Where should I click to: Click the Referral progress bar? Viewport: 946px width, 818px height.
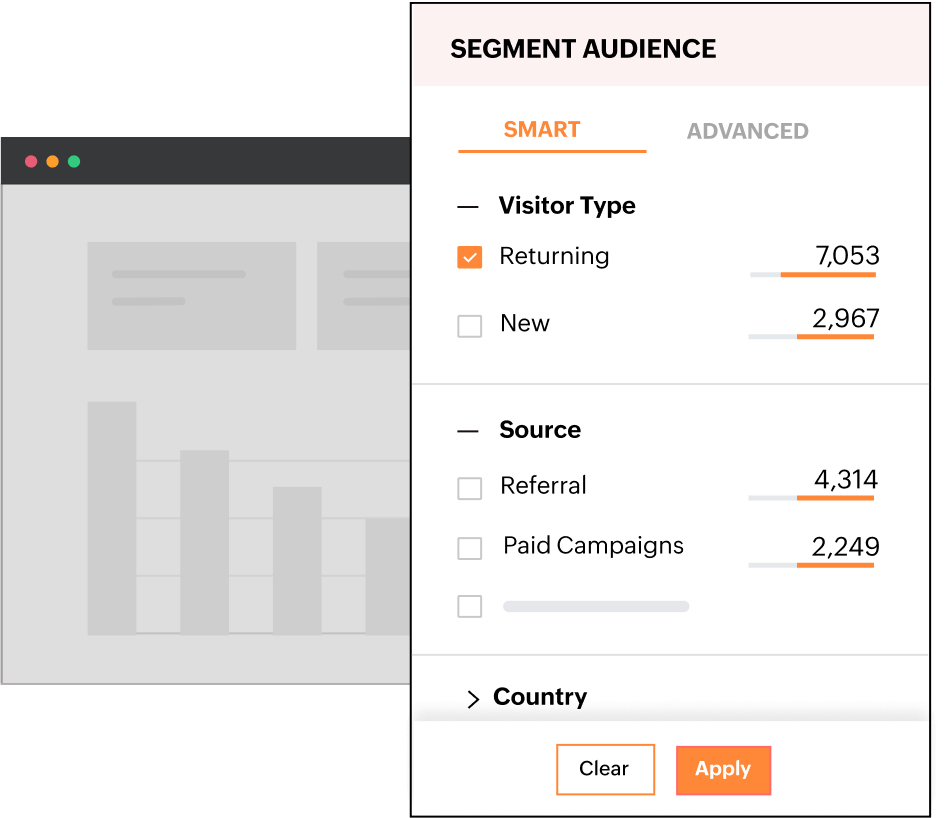click(x=812, y=497)
